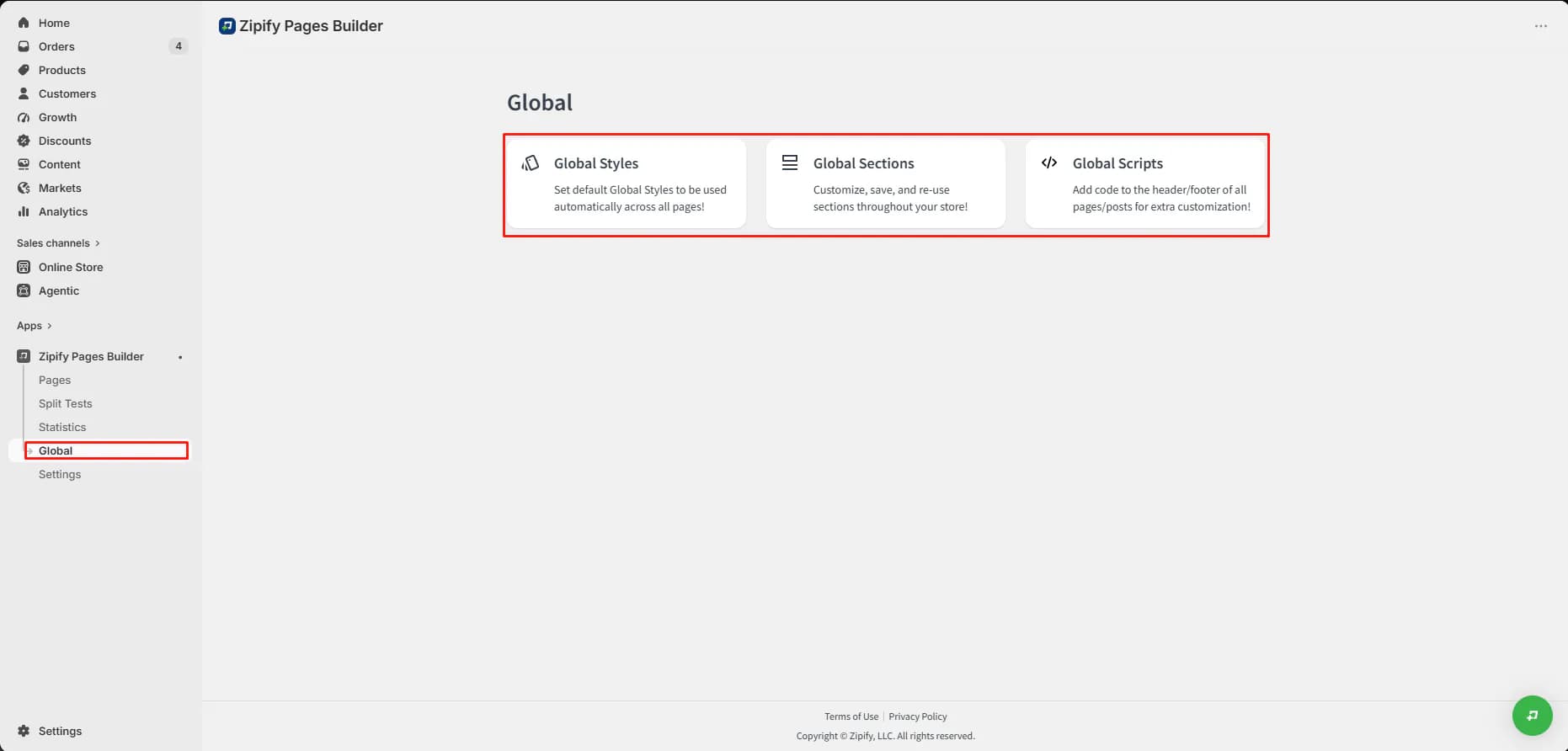Open the Global Styles card title
1568x751 pixels.
[596, 163]
